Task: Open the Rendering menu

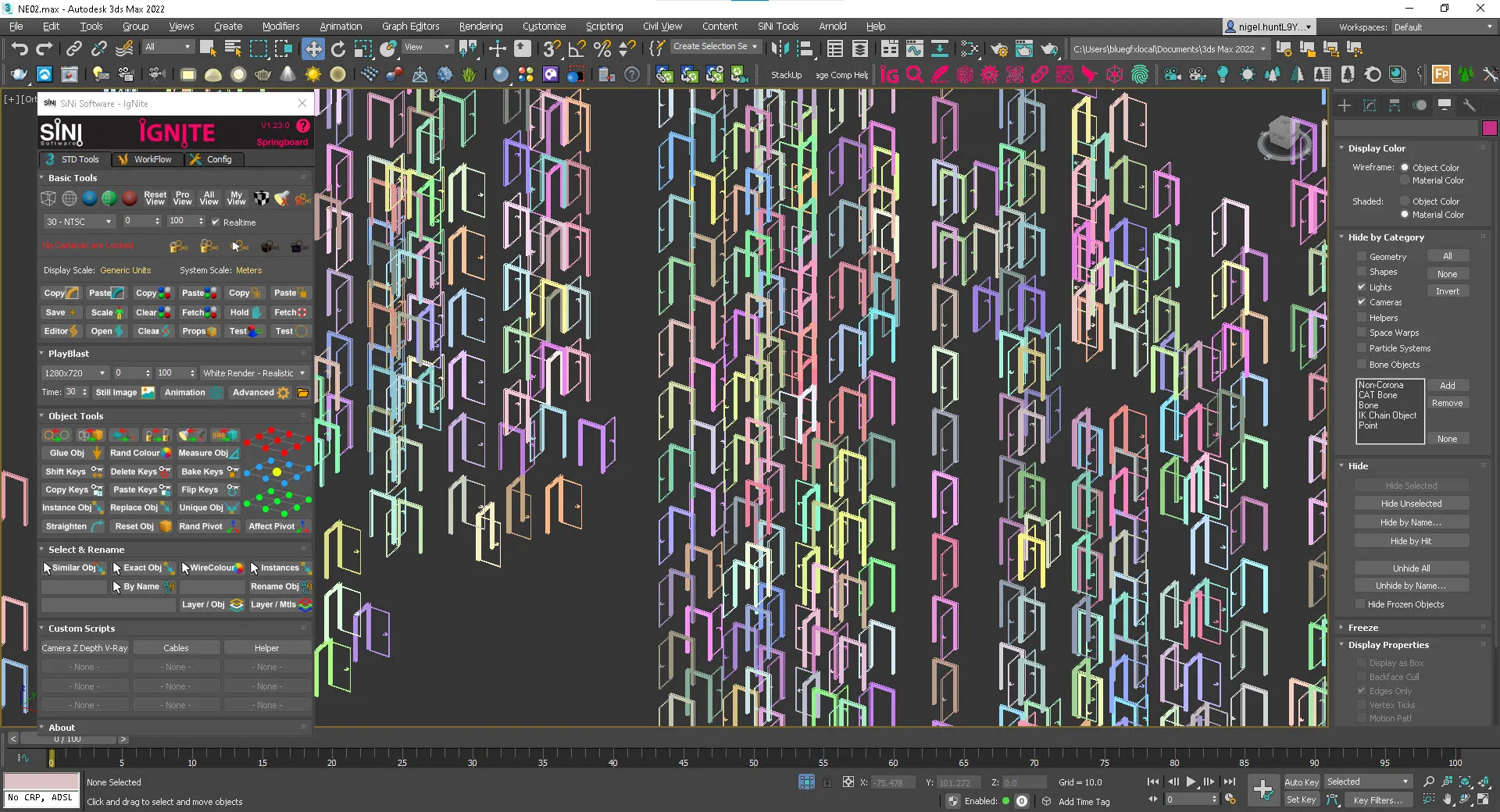Action: (480, 27)
